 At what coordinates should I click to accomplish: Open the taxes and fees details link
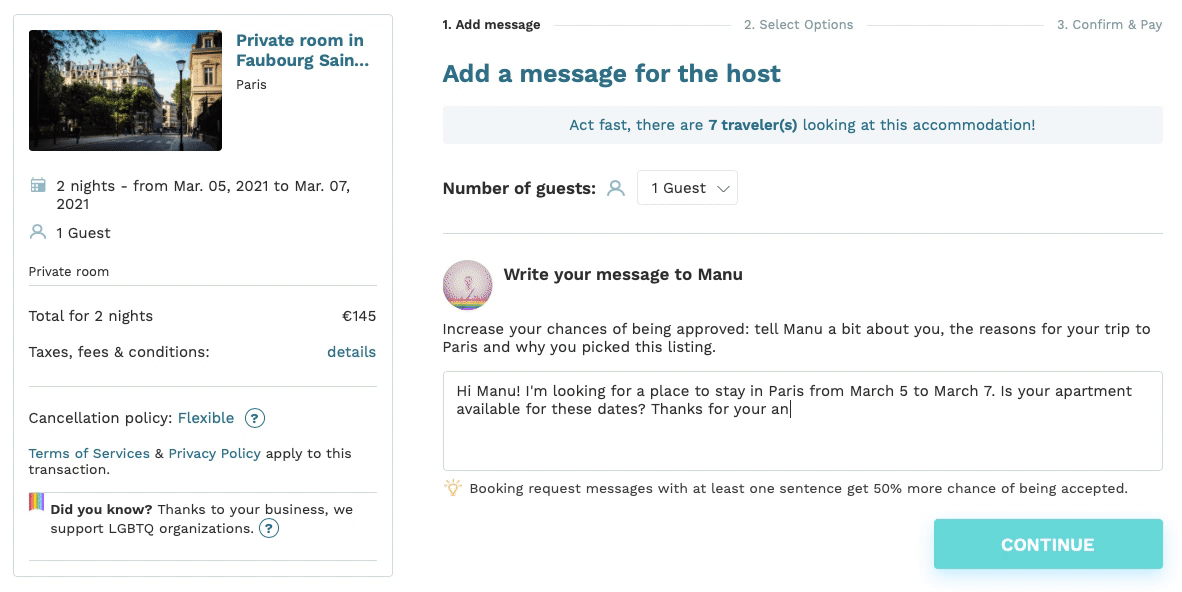[x=351, y=352]
